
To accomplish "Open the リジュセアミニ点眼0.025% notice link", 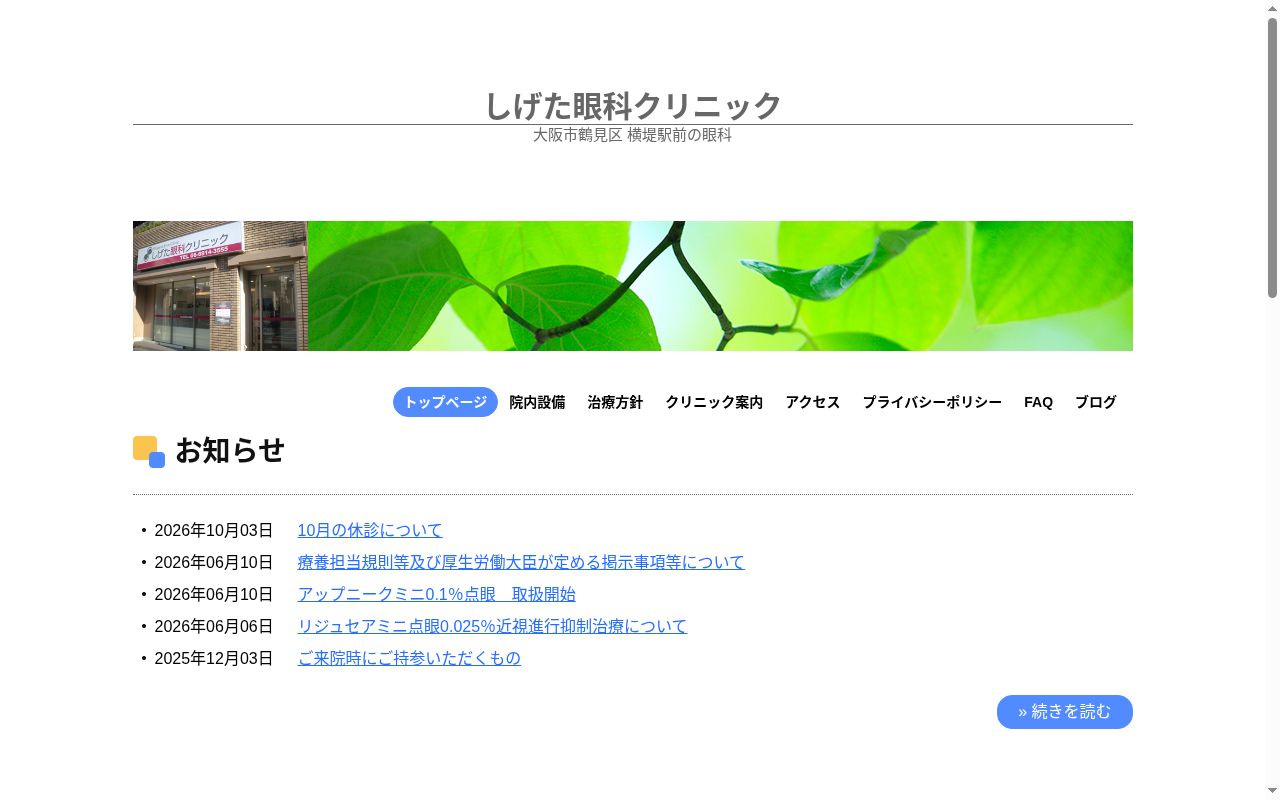I will point(492,626).
